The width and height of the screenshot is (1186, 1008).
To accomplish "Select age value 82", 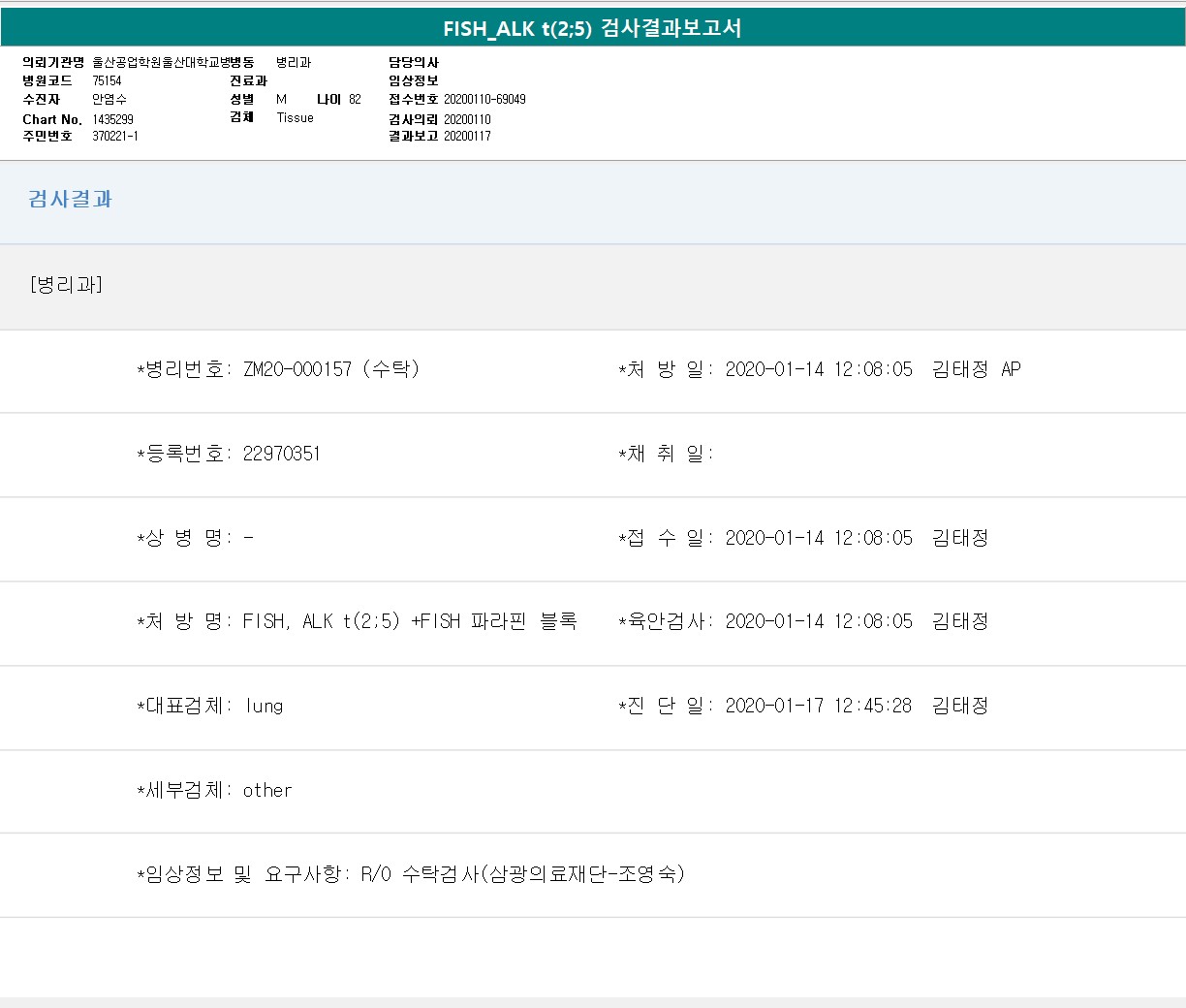I will (x=355, y=99).
